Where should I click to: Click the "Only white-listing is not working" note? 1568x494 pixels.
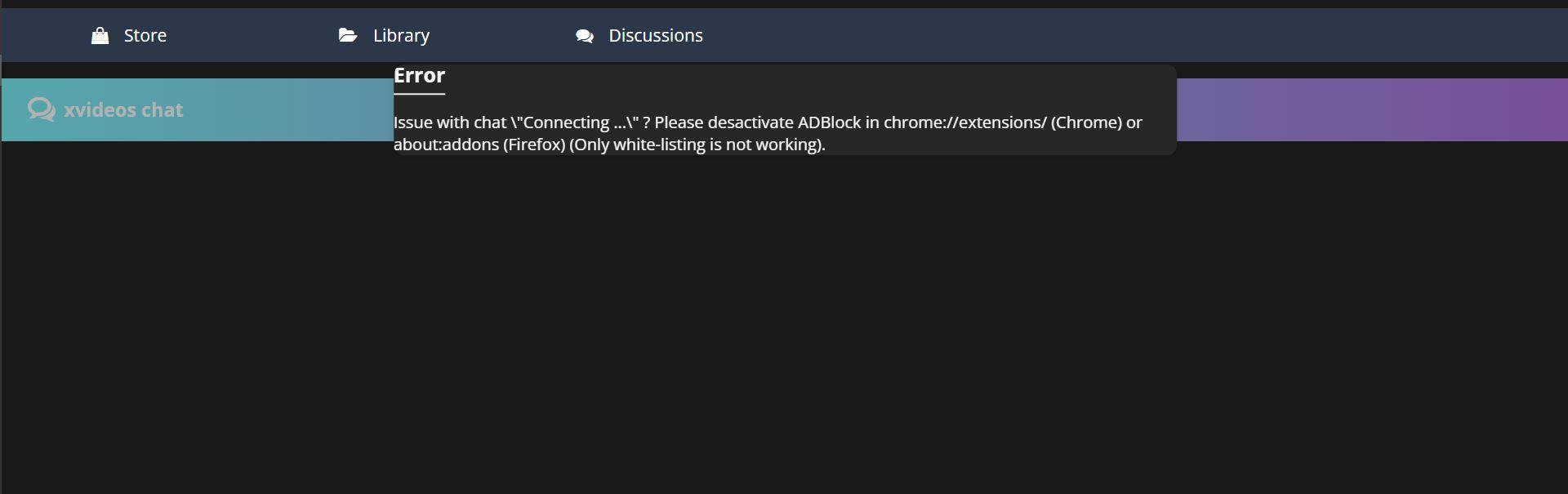(697, 145)
